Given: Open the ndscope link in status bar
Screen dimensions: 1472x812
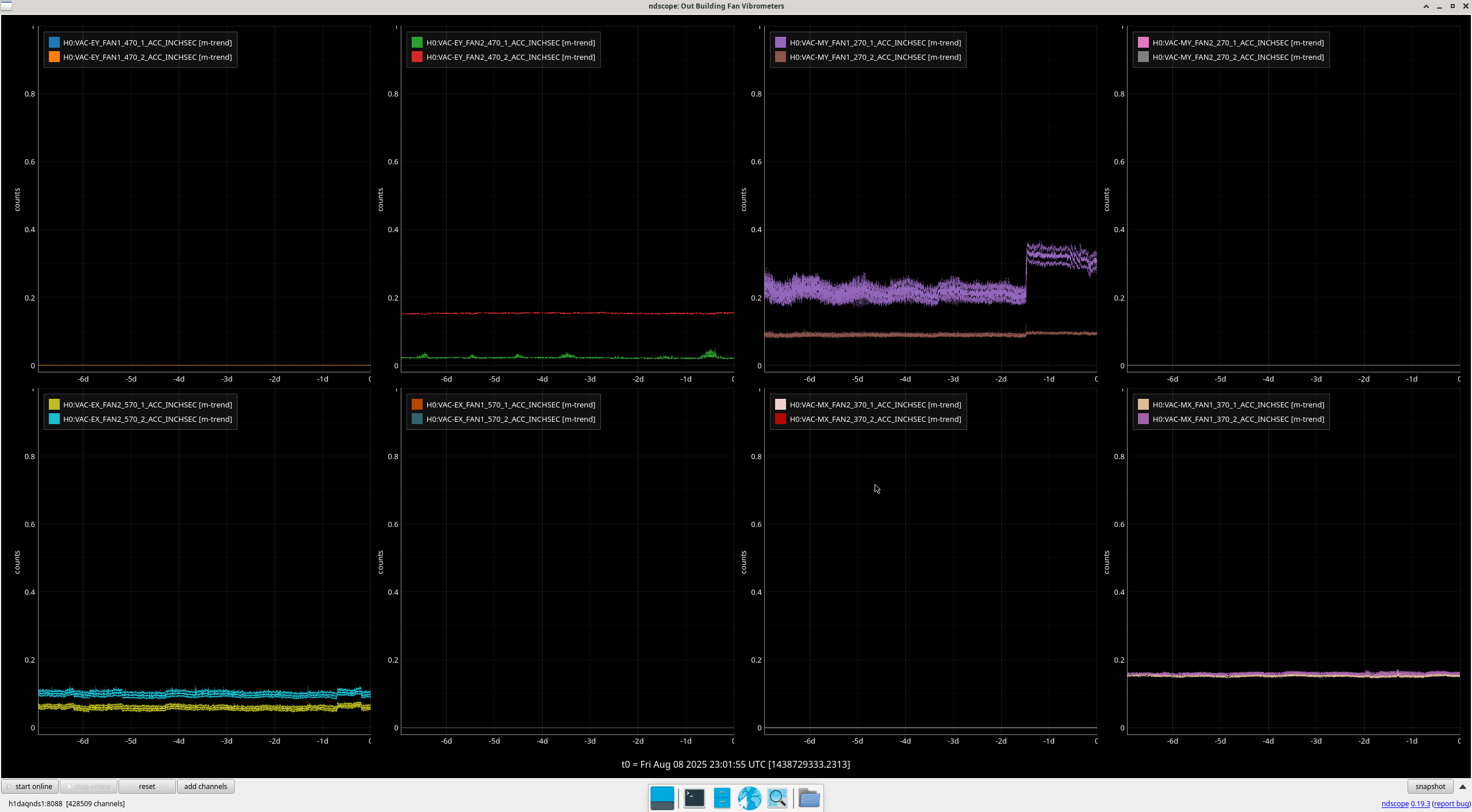Looking at the screenshot, I should point(1394,803).
